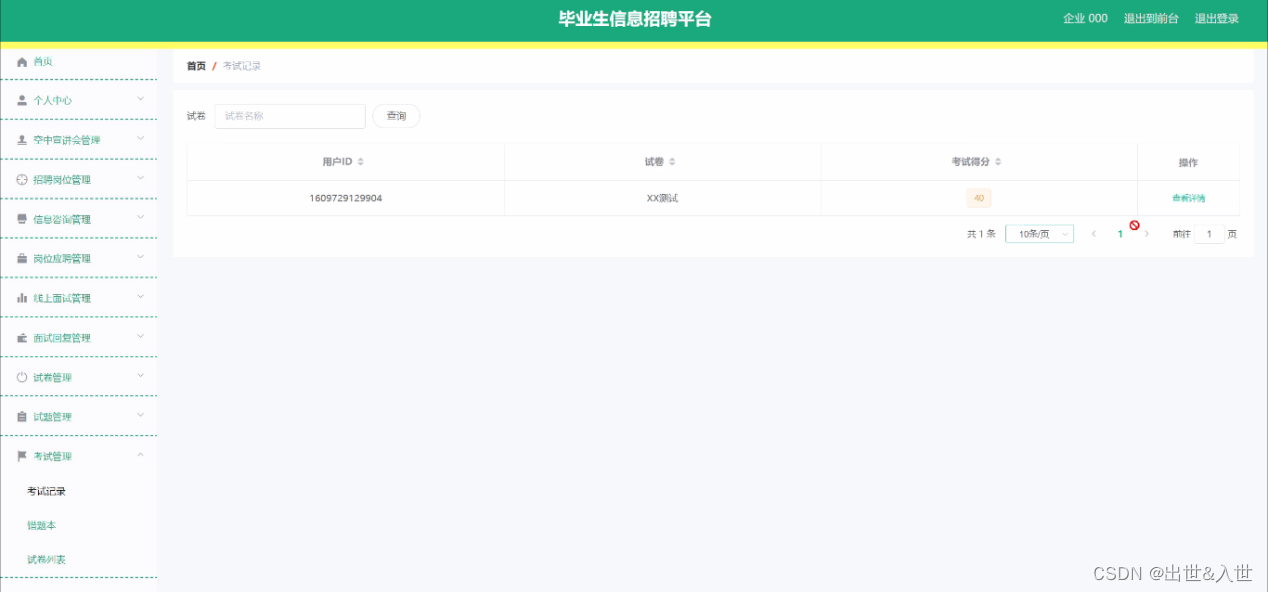
Task: Focus the 试卷名称 search input
Action: 290,116
